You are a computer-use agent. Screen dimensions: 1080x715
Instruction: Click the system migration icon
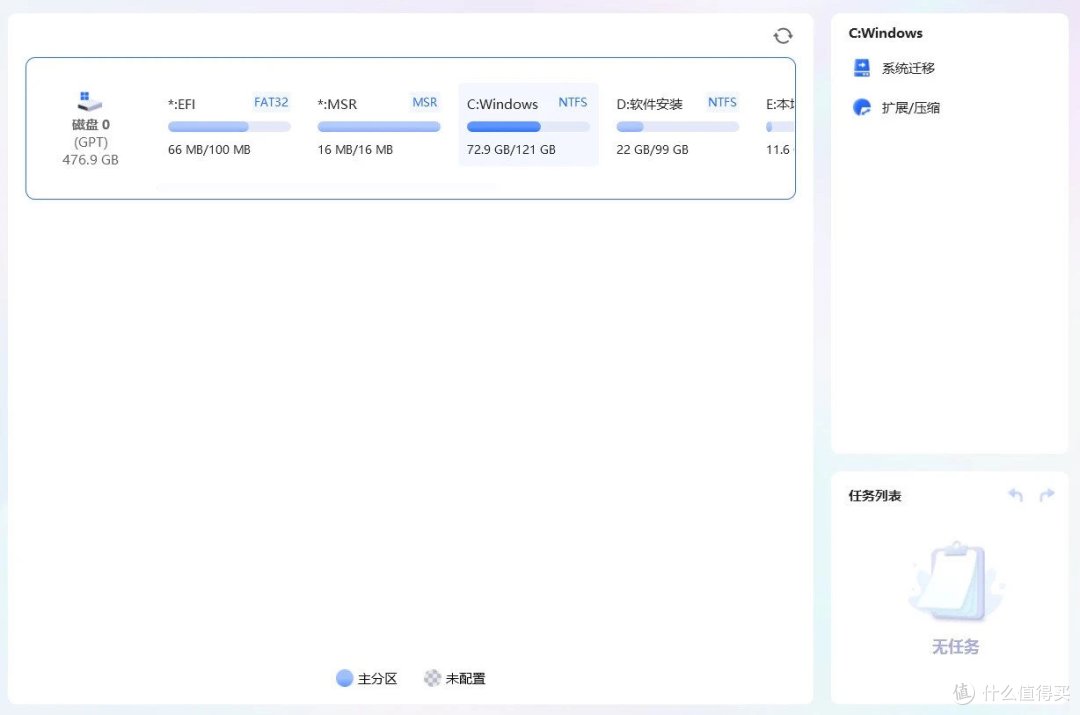[862, 68]
